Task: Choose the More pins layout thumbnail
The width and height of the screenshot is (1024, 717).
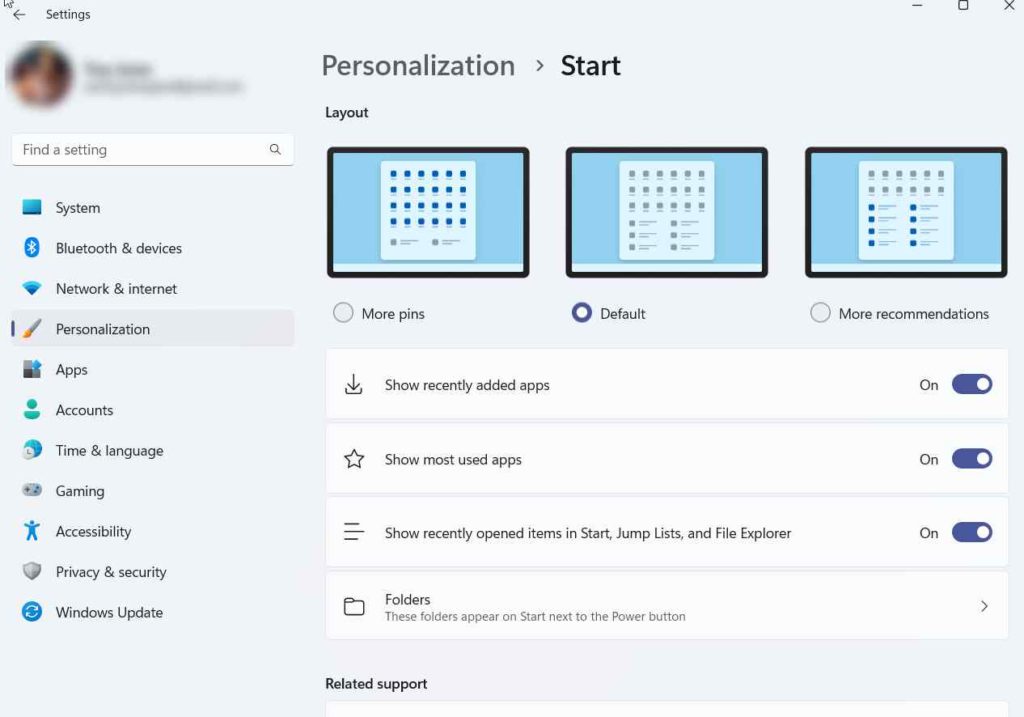Action: (x=428, y=212)
